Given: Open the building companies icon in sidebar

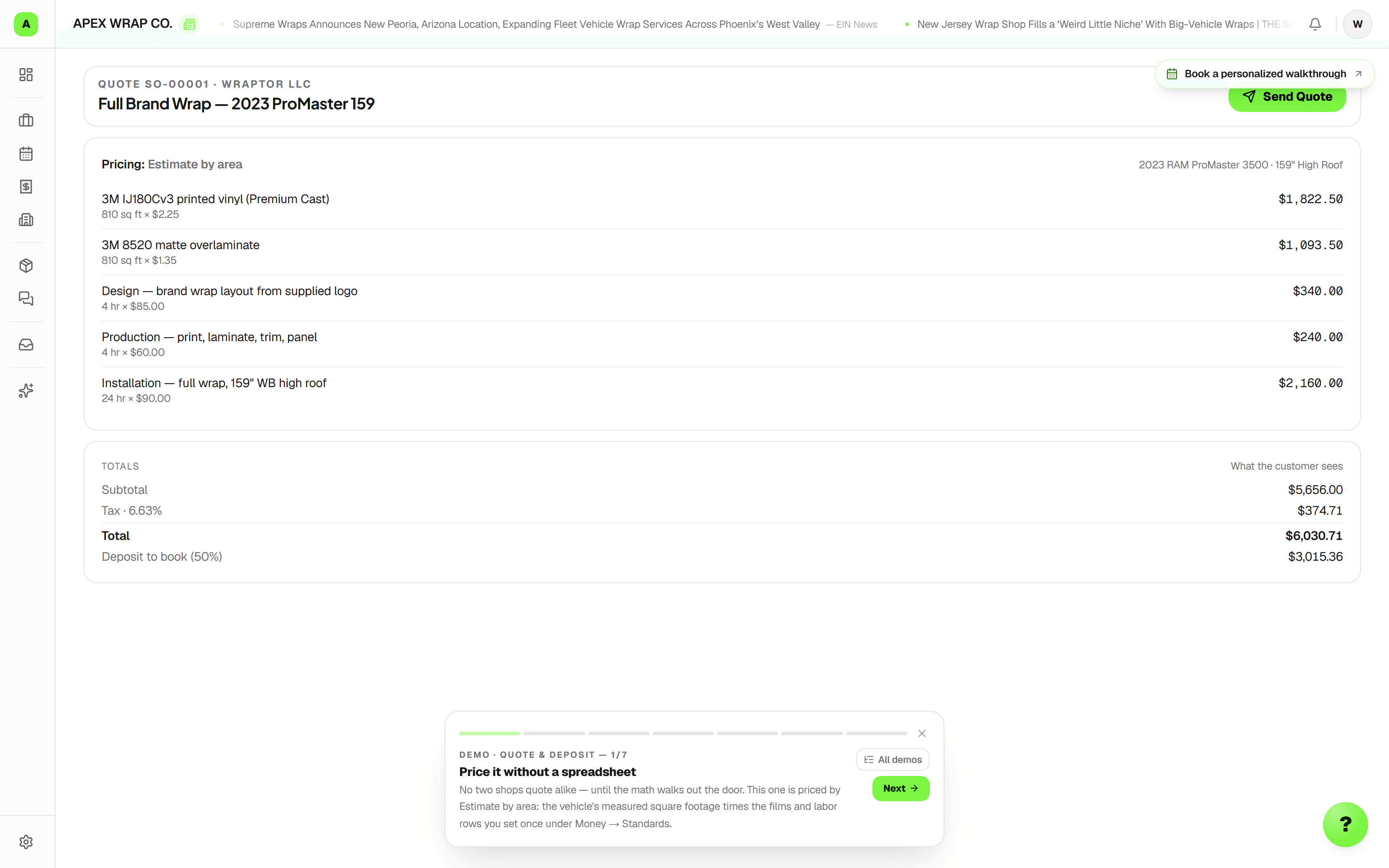Looking at the screenshot, I should (26, 220).
